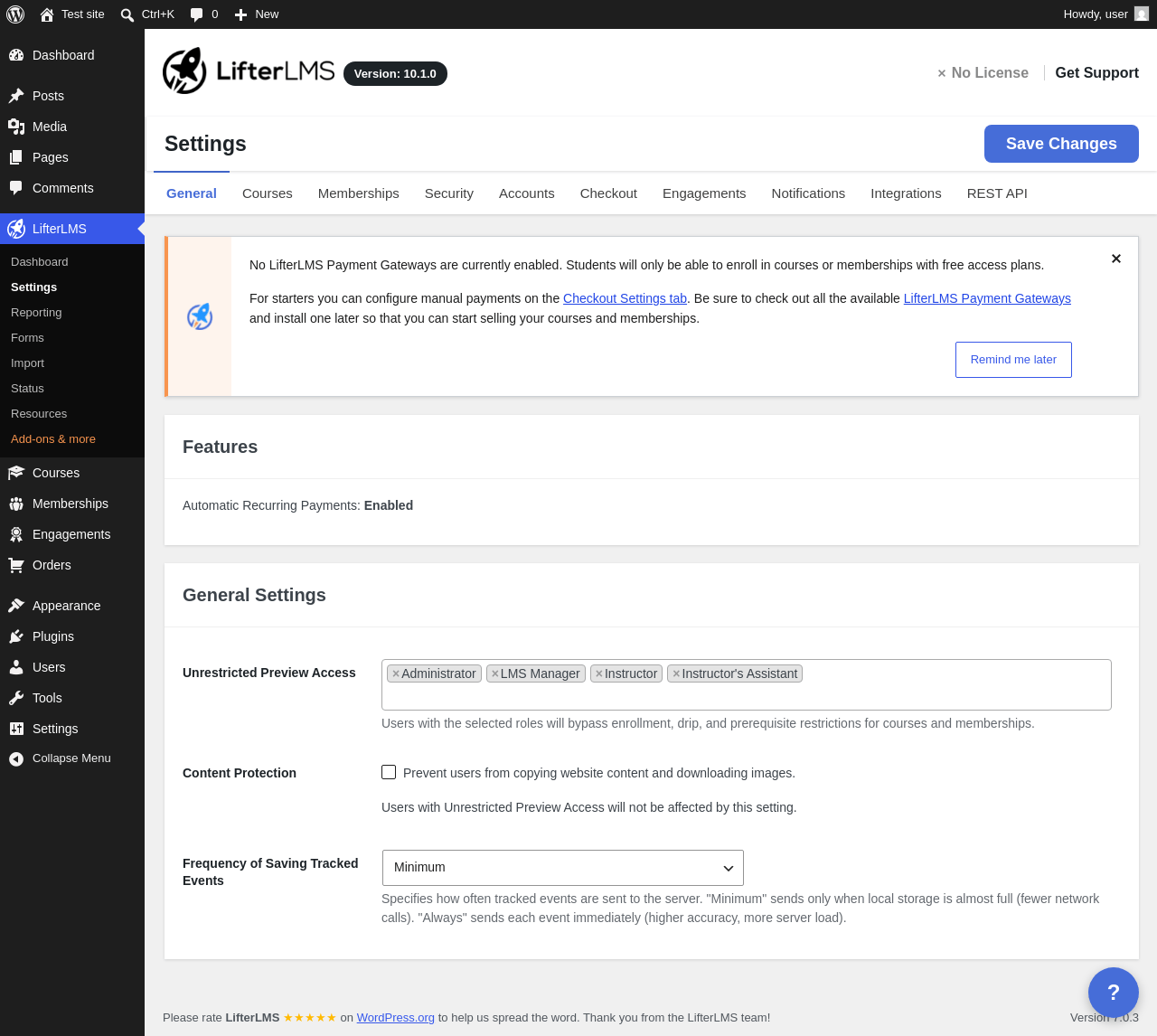Open the Integrations settings tab
Image resolution: width=1157 pixels, height=1036 pixels.
(x=906, y=193)
